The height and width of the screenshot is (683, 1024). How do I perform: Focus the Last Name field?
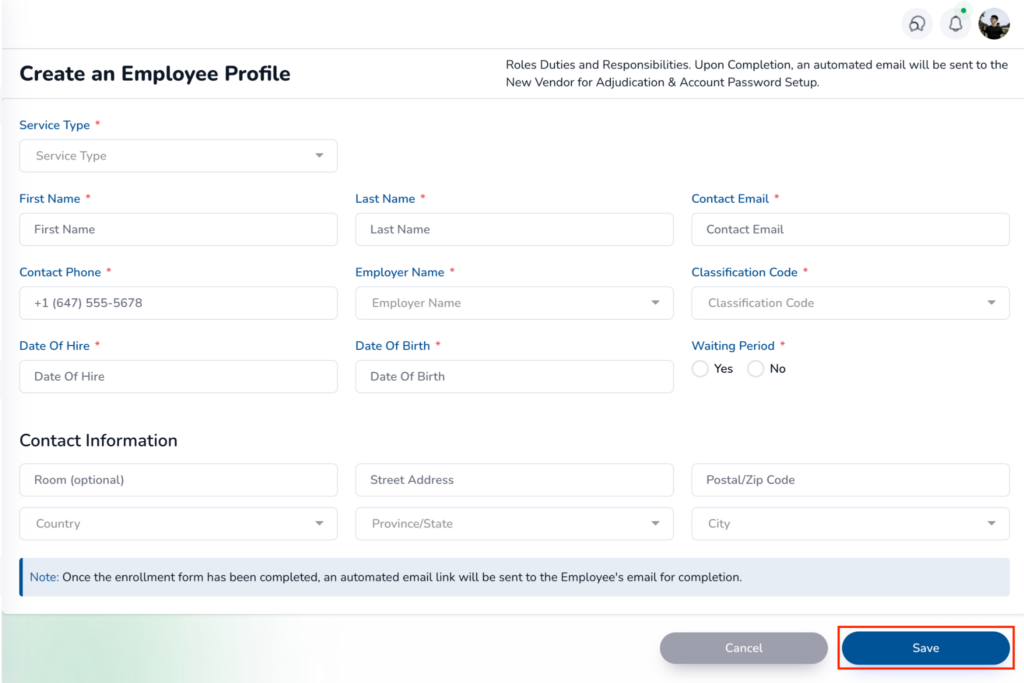tap(514, 229)
